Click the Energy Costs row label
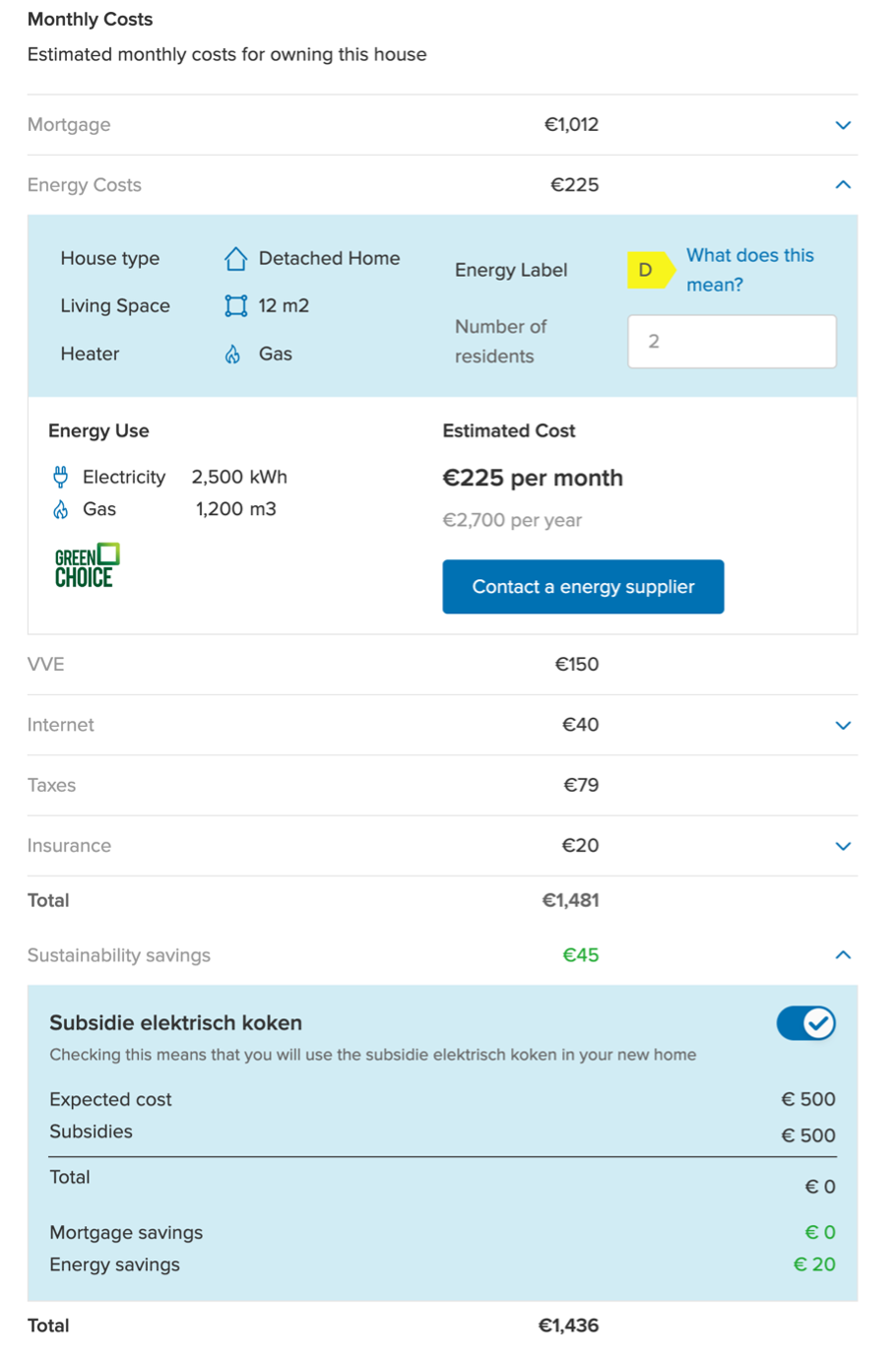896x1360 pixels. point(85,185)
